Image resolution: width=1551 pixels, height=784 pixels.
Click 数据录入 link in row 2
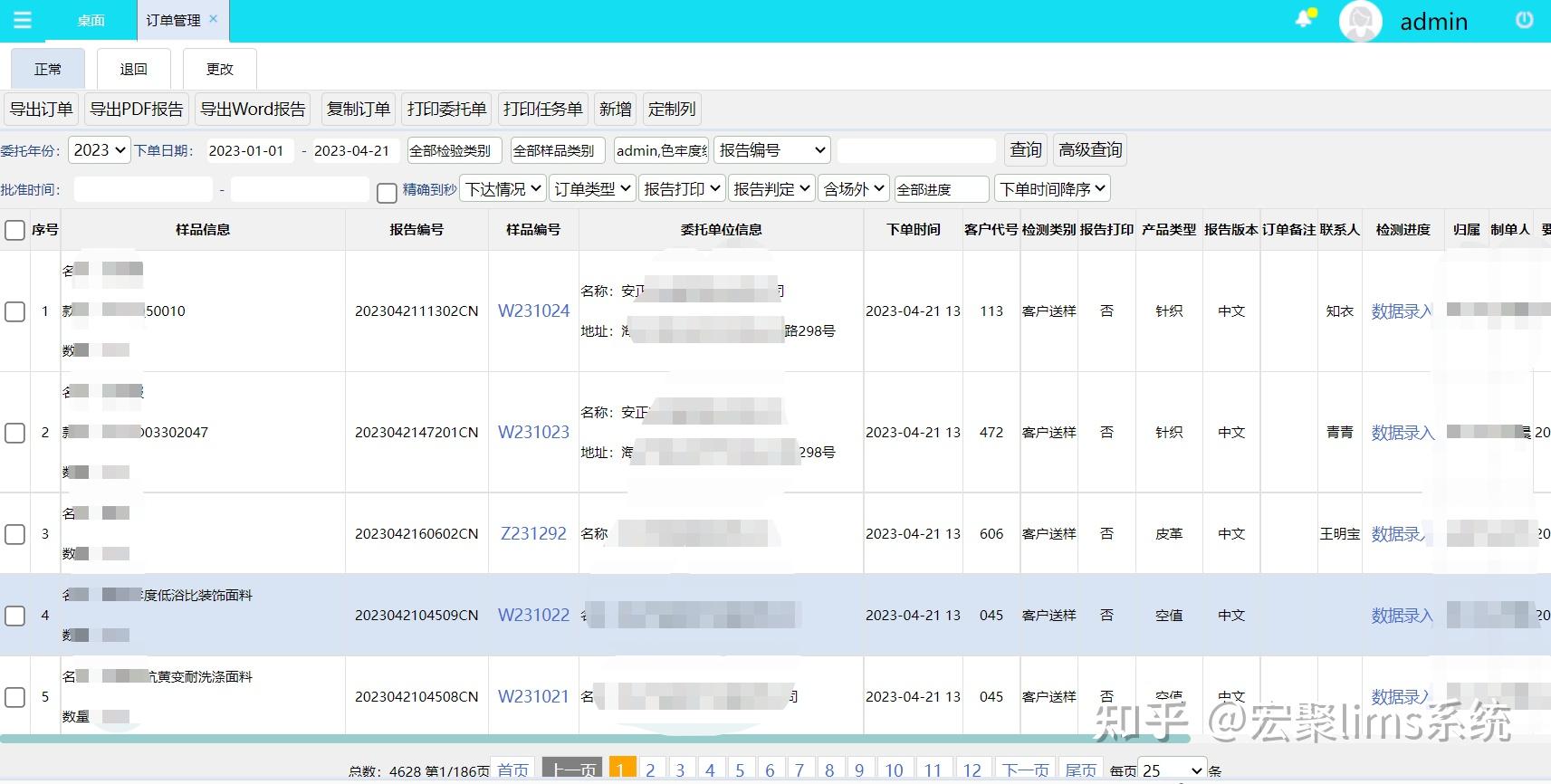(1403, 433)
